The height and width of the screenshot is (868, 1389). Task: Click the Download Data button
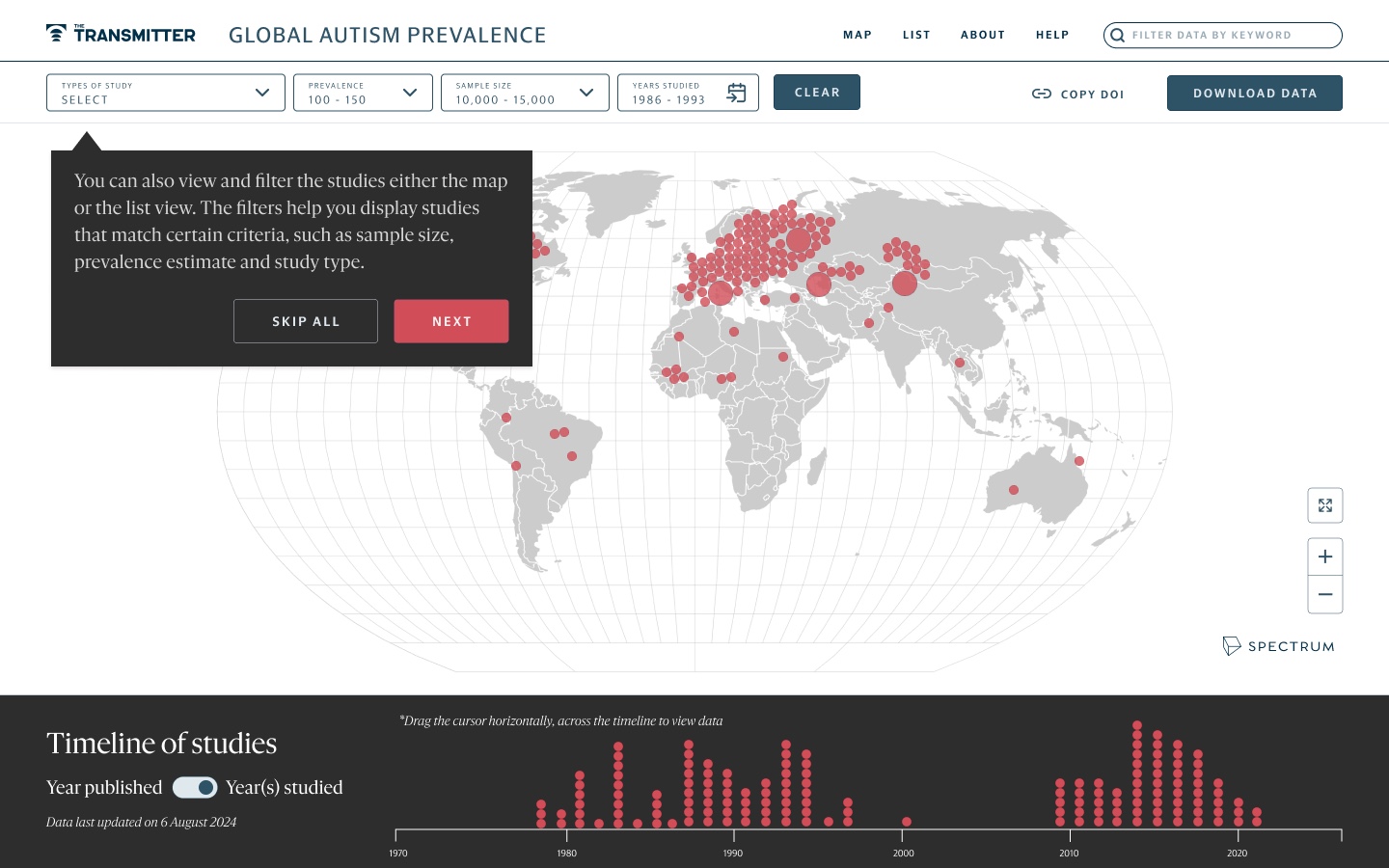(1255, 94)
